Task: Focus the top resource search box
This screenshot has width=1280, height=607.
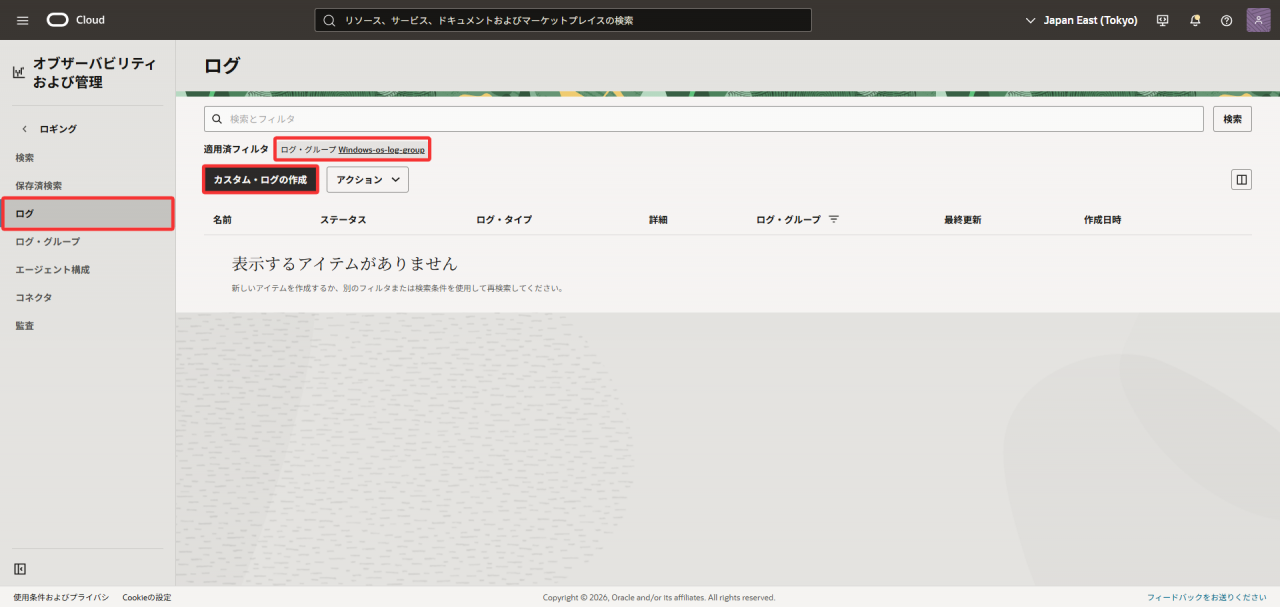Action: [563, 20]
